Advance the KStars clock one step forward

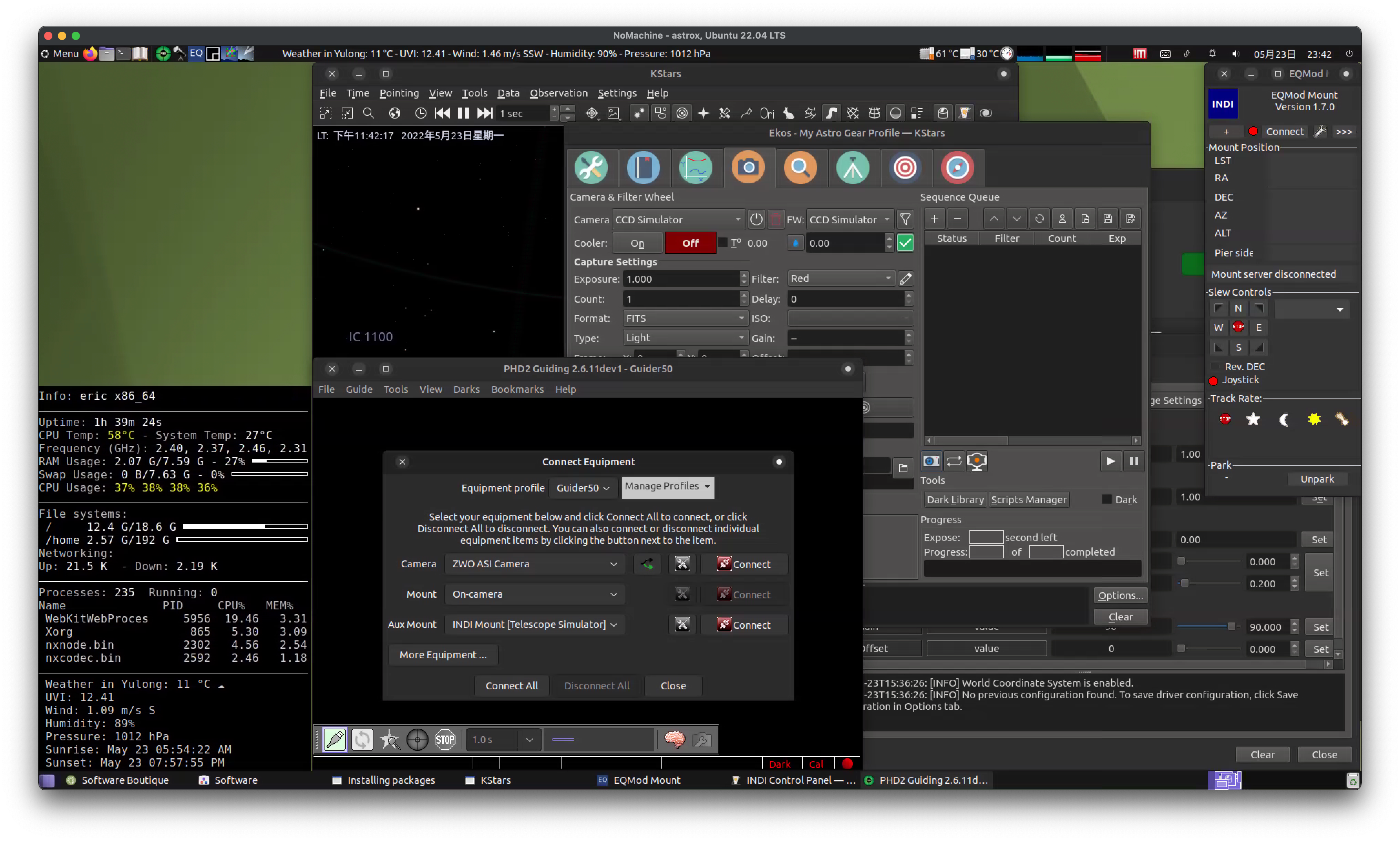(x=485, y=113)
